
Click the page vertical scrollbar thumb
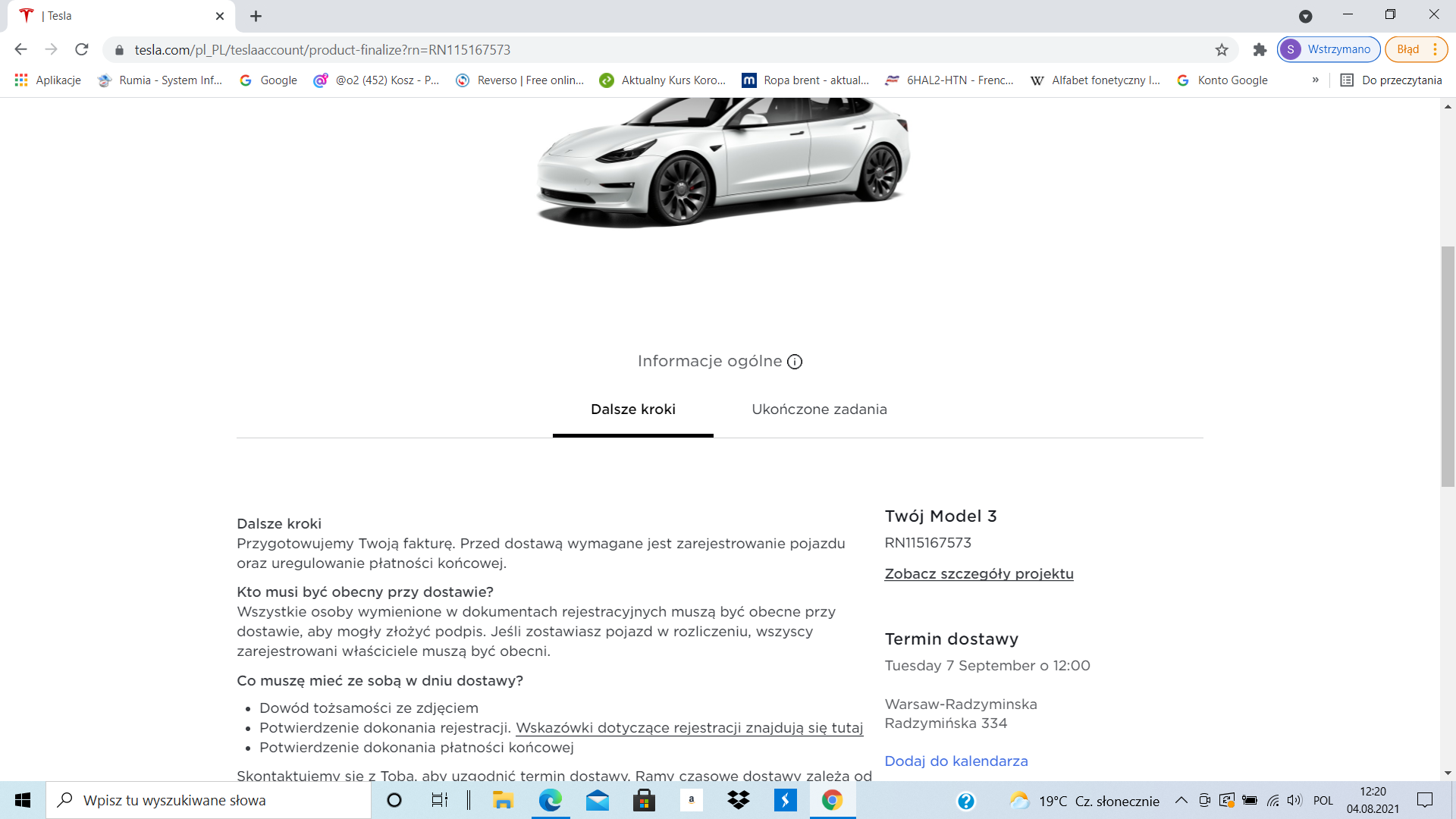tap(1448, 367)
